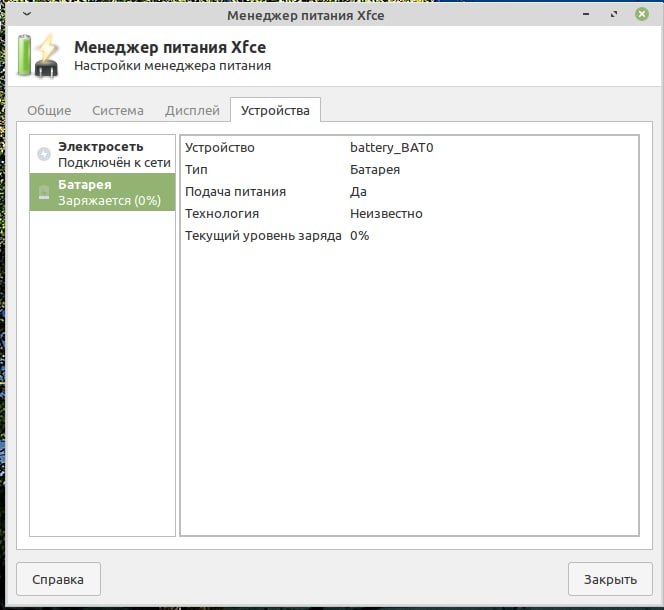Screen dimensions: 664x610
Task: Click the Батарея battery icon in list
Action: point(44,192)
